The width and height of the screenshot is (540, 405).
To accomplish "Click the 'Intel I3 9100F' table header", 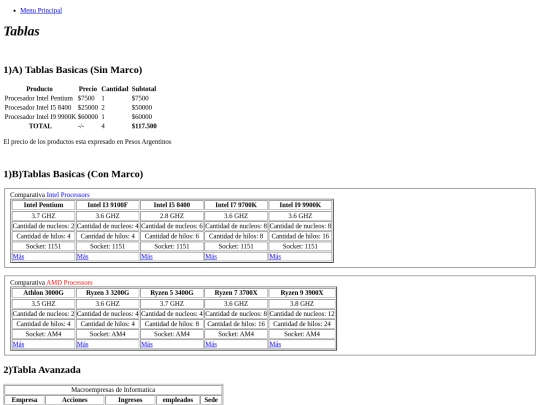I will click(107, 205).
